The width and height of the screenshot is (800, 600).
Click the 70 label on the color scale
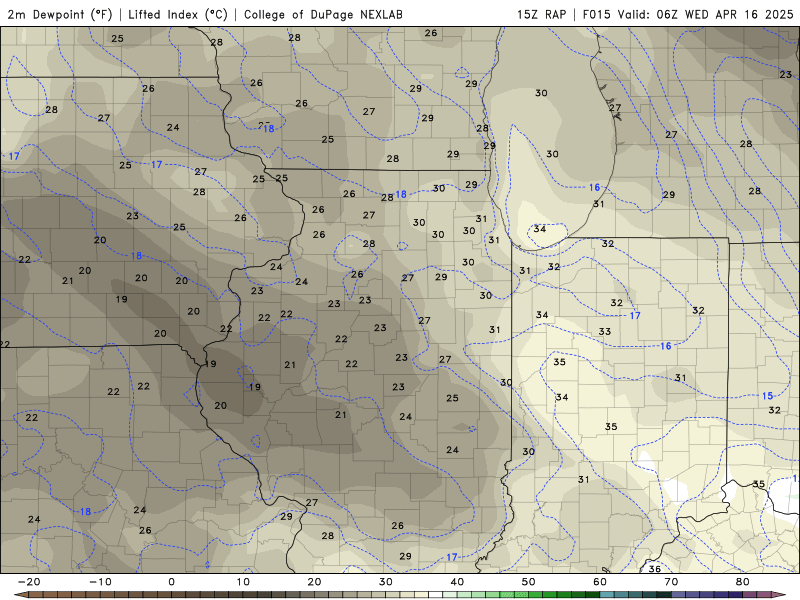coord(671,582)
